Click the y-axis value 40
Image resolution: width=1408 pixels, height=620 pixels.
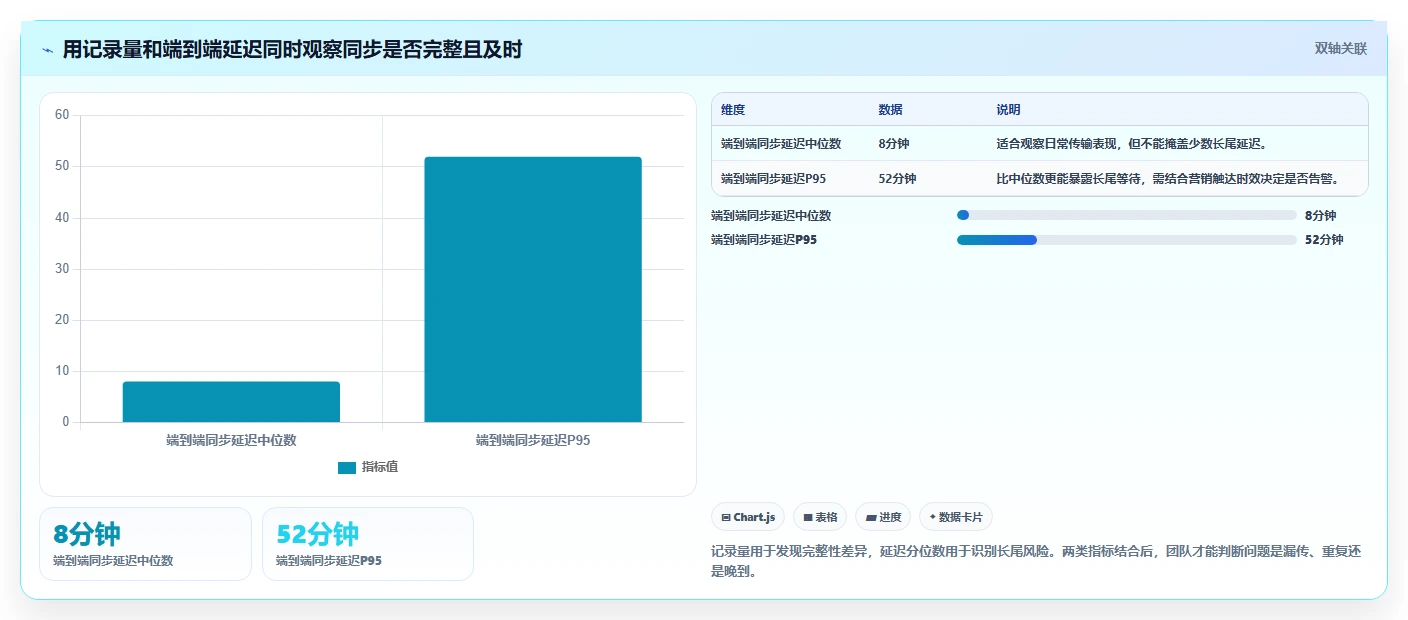coord(62,217)
